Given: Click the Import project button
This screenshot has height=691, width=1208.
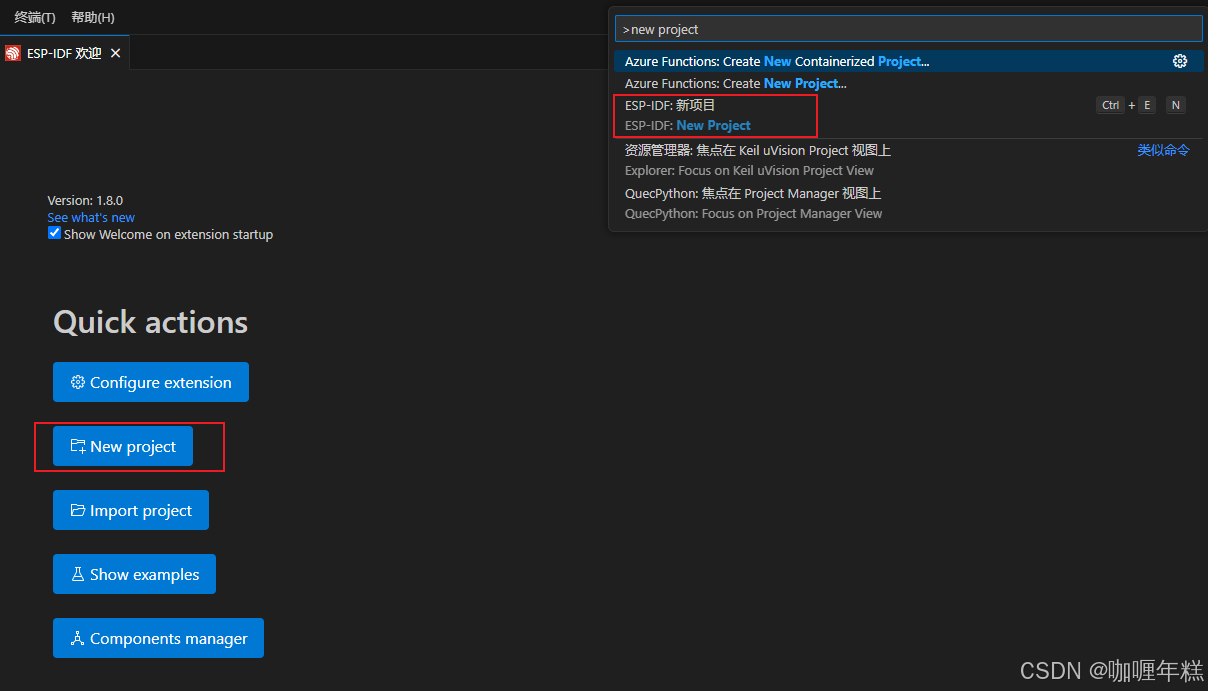Looking at the screenshot, I should [x=131, y=510].
